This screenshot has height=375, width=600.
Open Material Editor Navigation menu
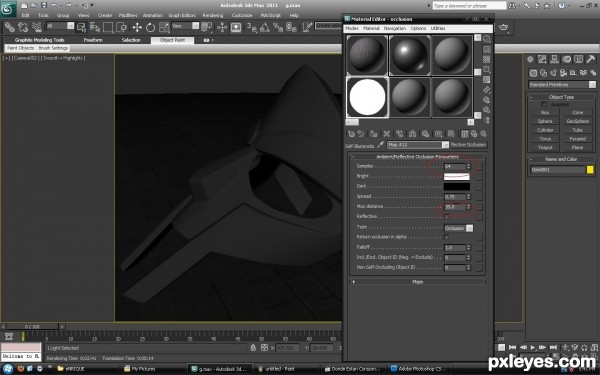(395, 28)
